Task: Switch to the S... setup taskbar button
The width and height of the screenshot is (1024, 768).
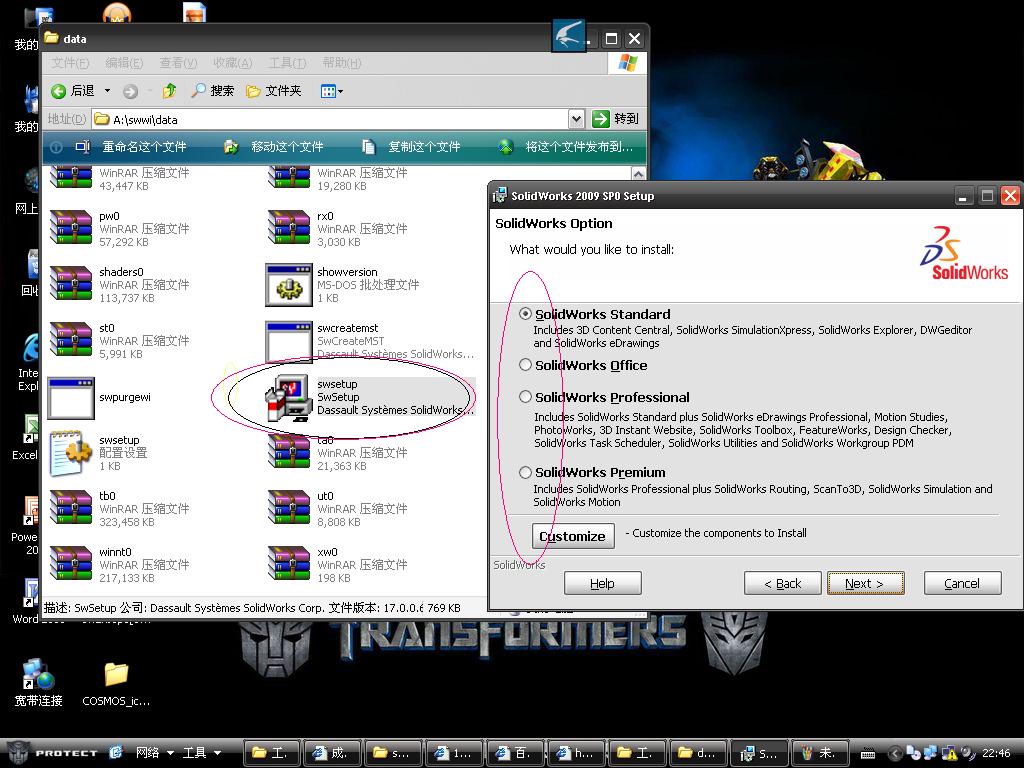Action: coord(758,753)
